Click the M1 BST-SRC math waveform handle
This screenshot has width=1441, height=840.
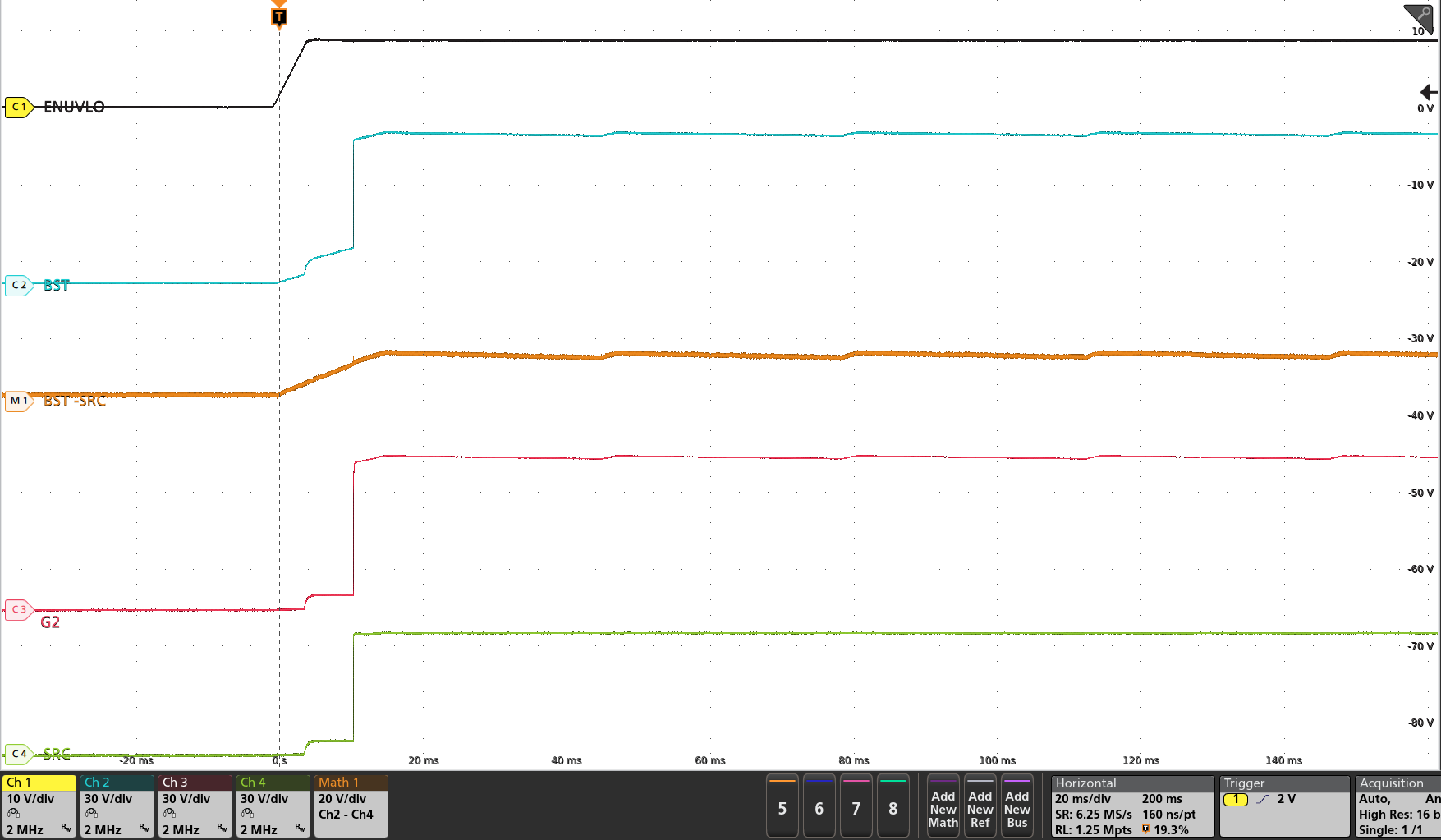pos(18,400)
